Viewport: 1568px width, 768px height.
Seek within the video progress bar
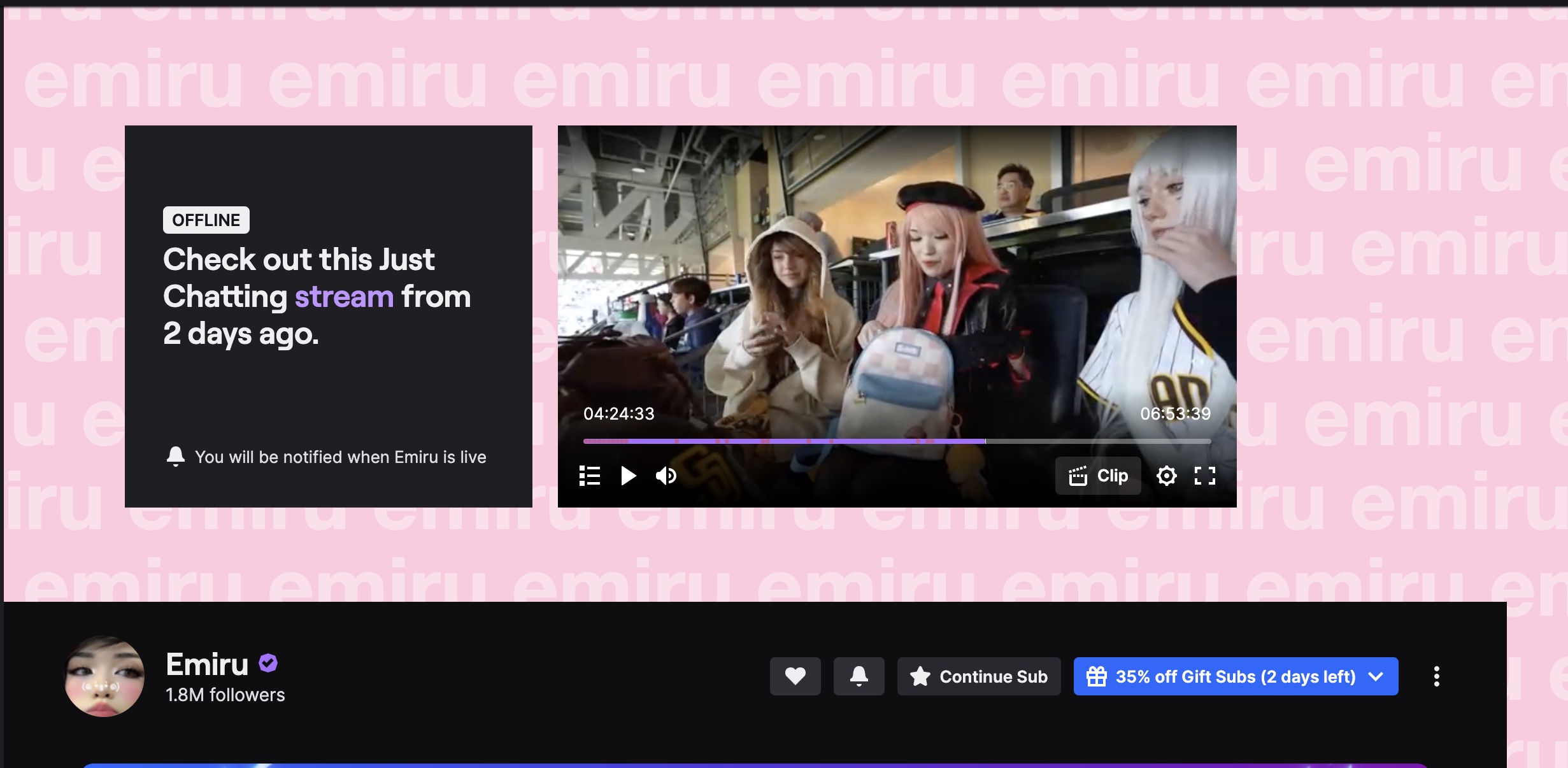(897, 441)
